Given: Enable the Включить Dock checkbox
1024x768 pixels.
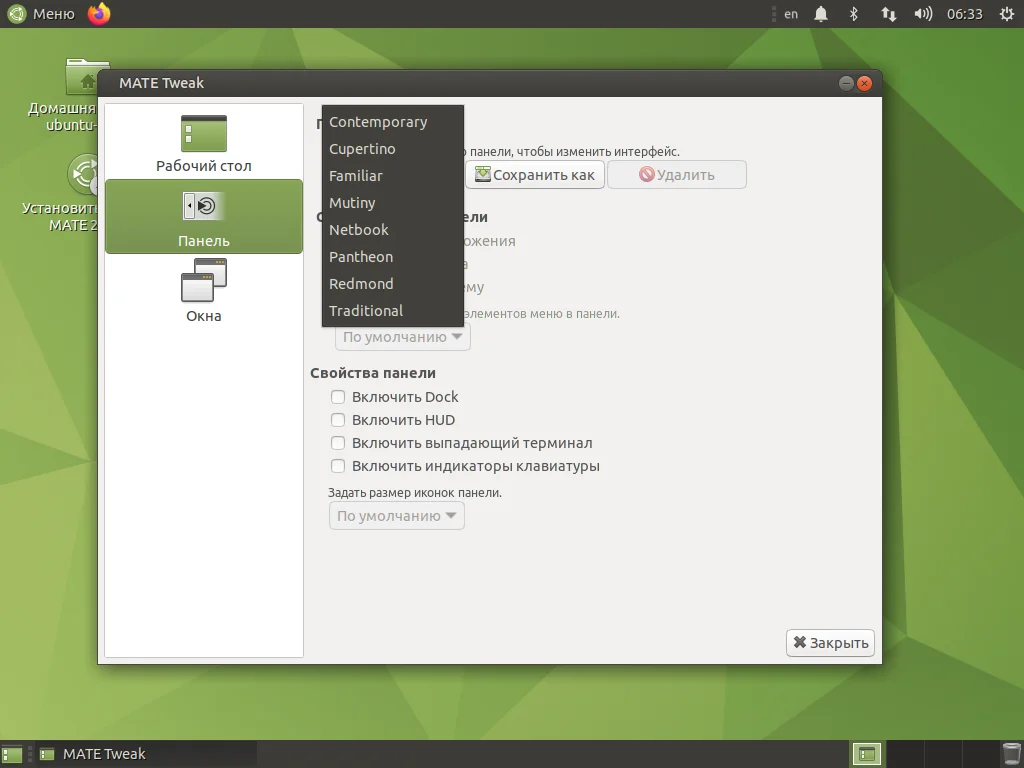Looking at the screenshot, I should click(338, 397).
